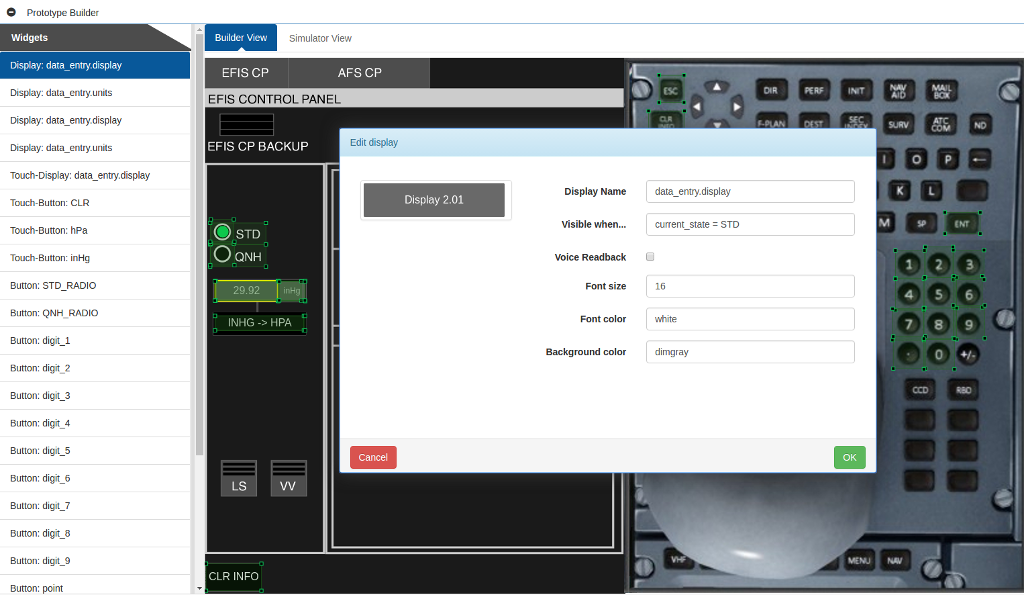The image size is (1024, 595).
Task: Click the CCD key on the keypad
Action: pos(920,390)
